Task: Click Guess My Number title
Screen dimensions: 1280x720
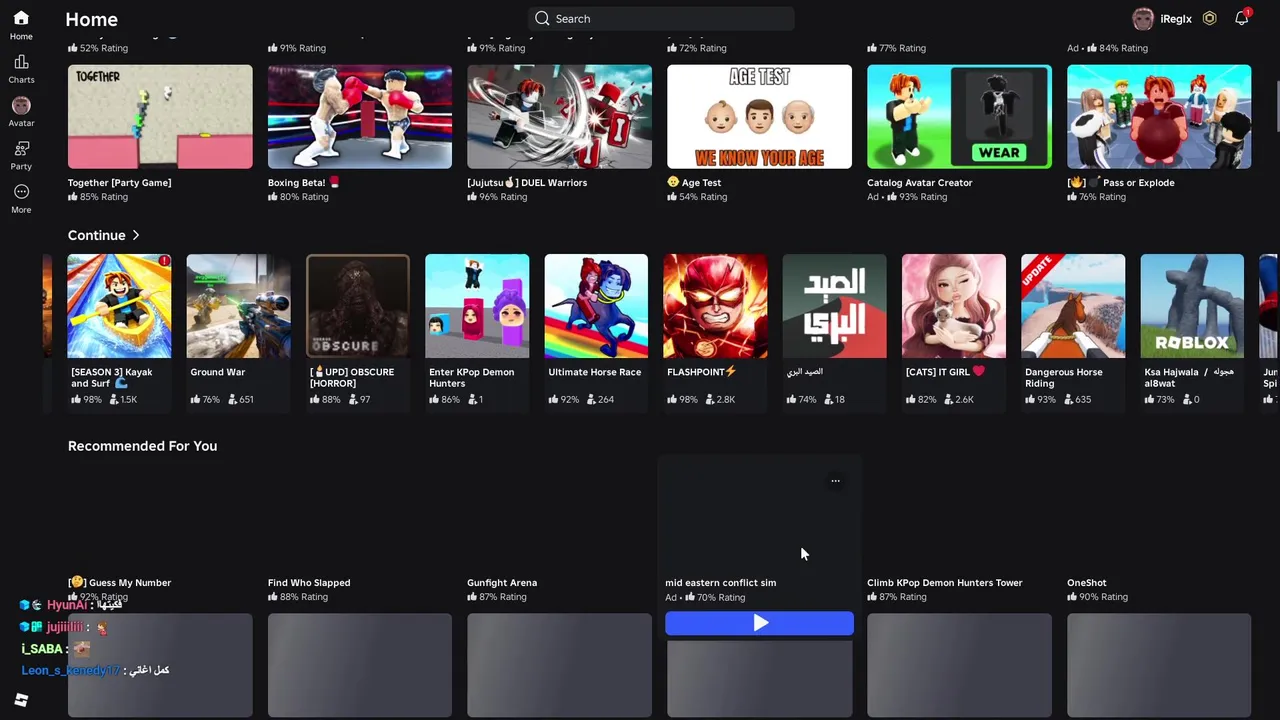Action: pos(119,583)
